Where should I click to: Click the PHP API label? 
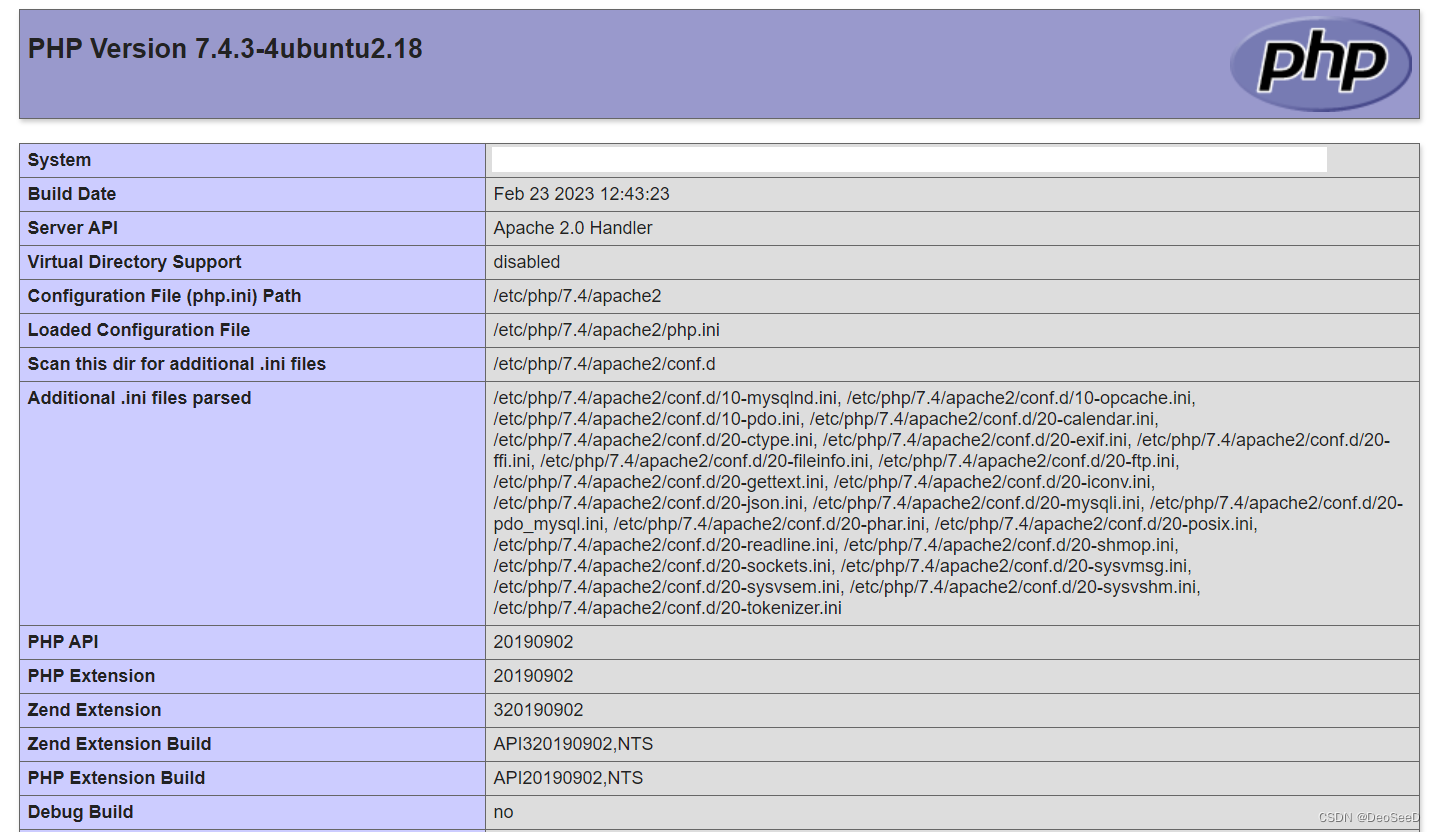click(x=63, y=642)
